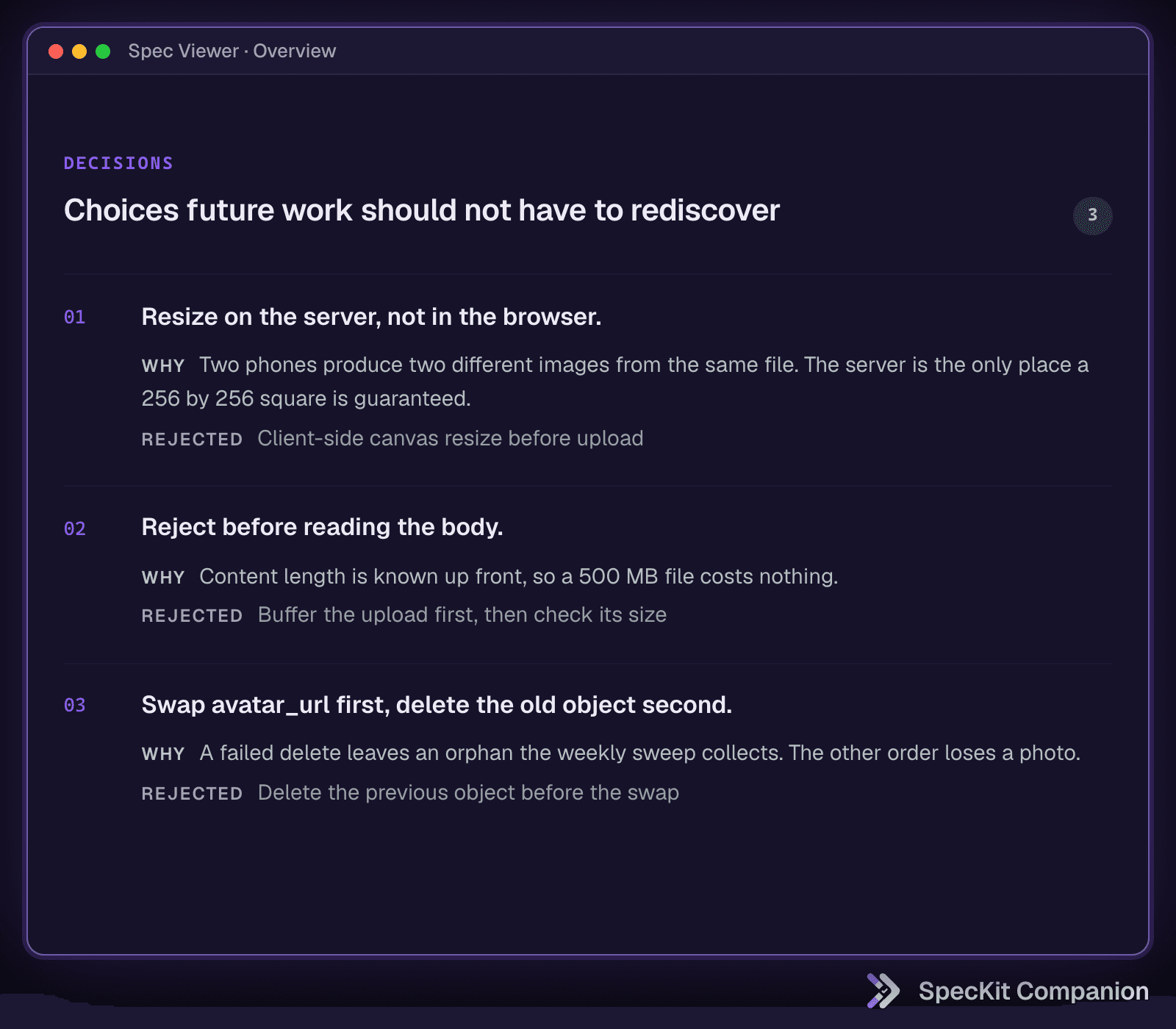Click the yellow minimize window dot
The height and width of the screenshot is (1029, 1176).
point(79,51)
